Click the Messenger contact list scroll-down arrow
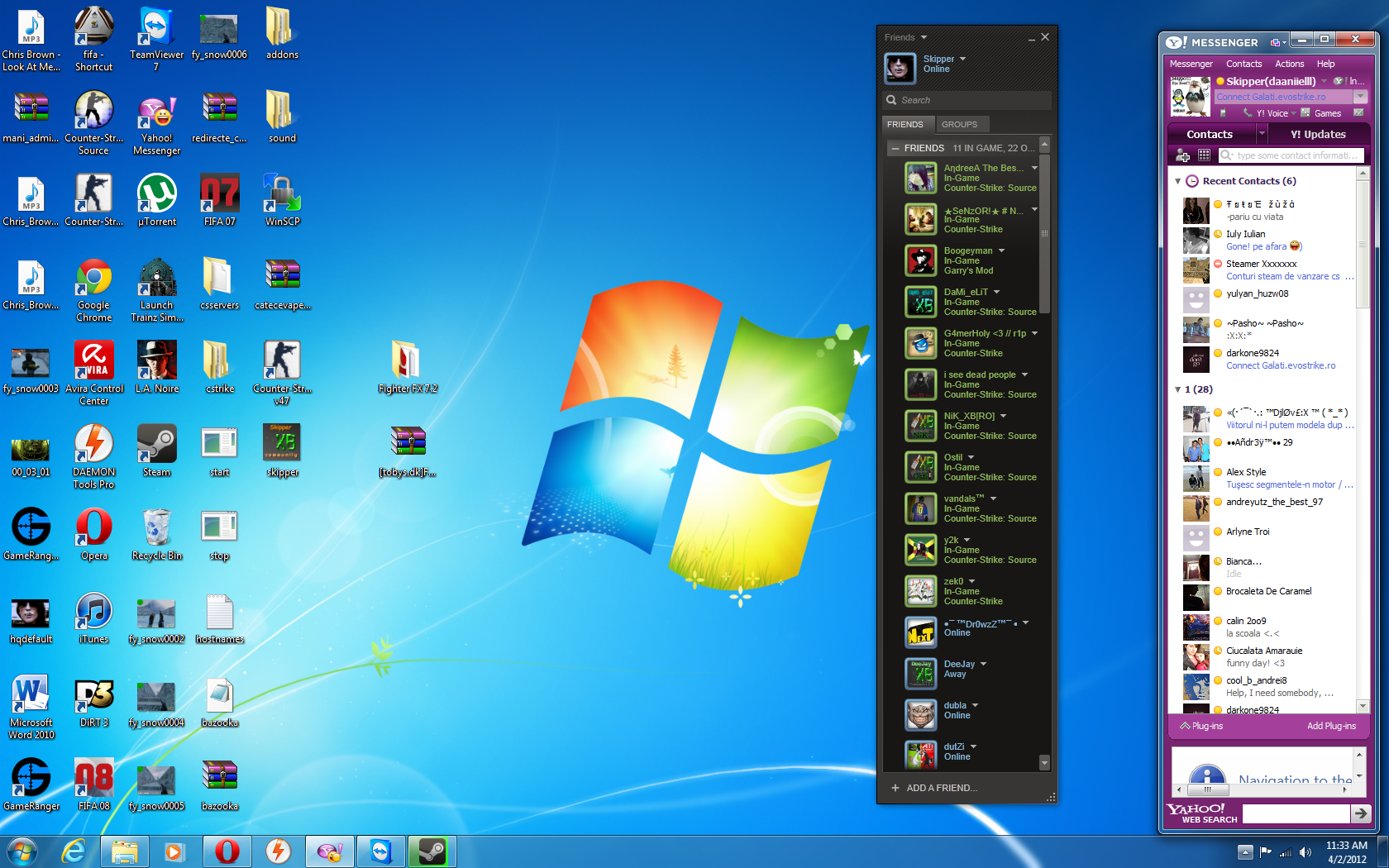The width and height of the screenshot is (1389, 868). (x=1363, y=706)
